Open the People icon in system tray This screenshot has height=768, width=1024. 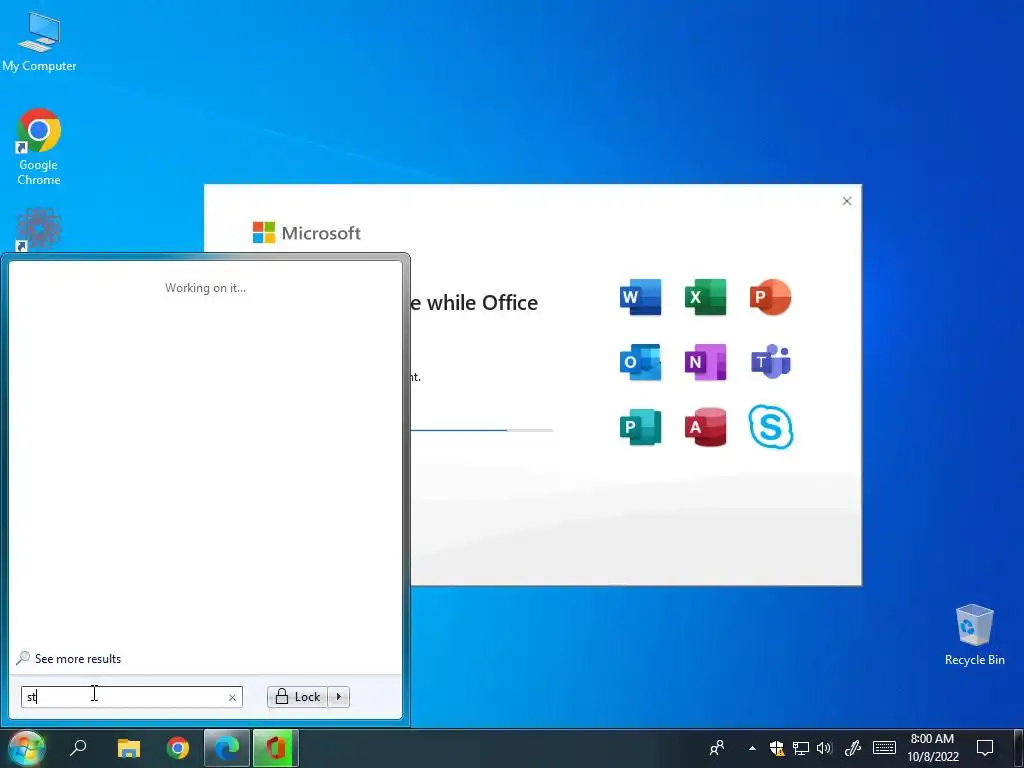717,748
